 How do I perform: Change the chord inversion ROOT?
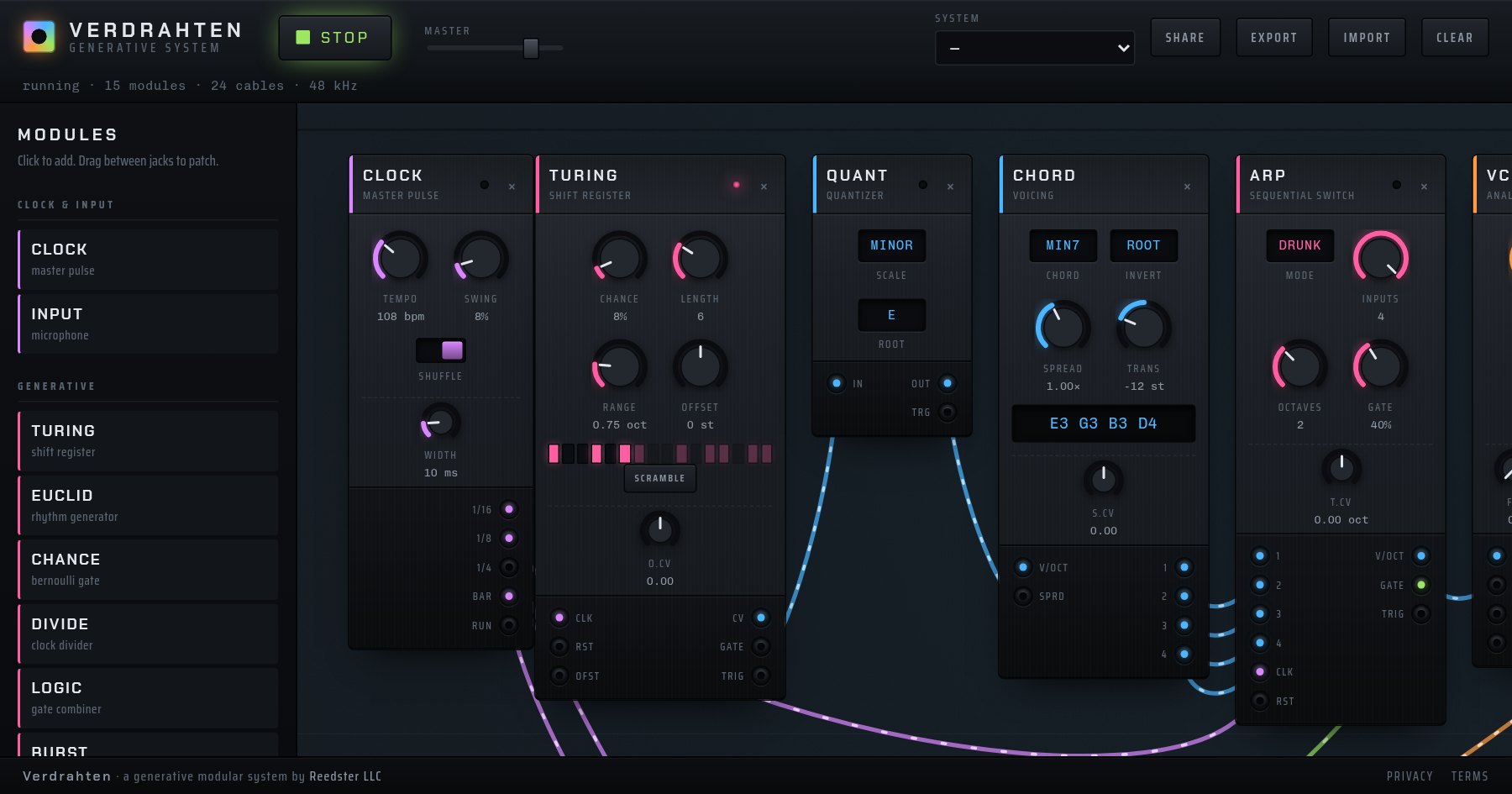1143,245
